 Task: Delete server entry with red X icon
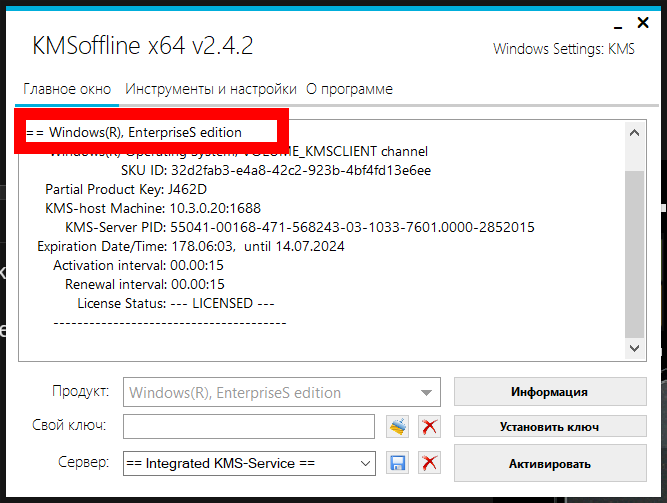tap(429, 463)
